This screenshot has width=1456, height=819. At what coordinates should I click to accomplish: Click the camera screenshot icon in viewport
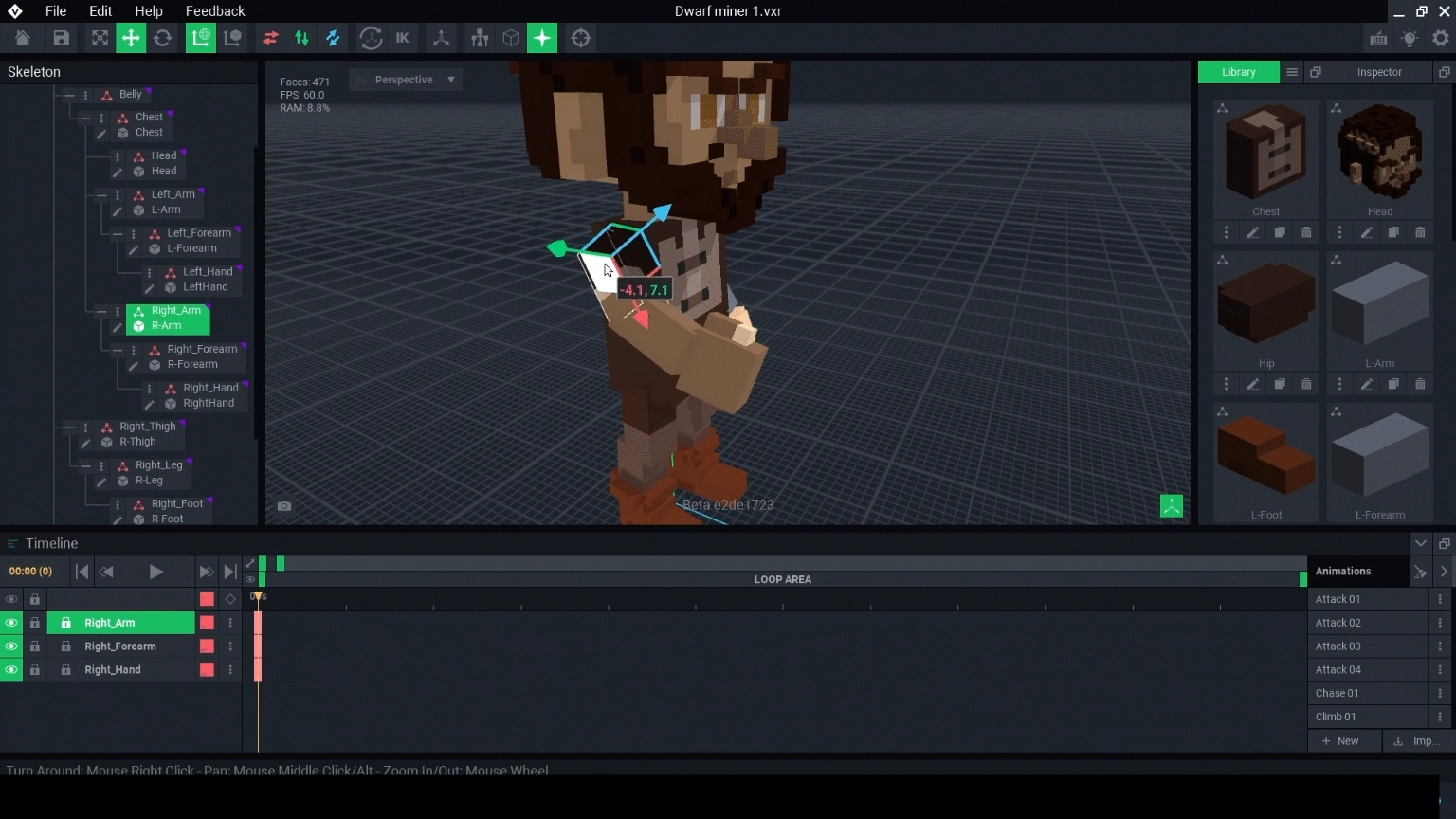(x=284, y=506)
